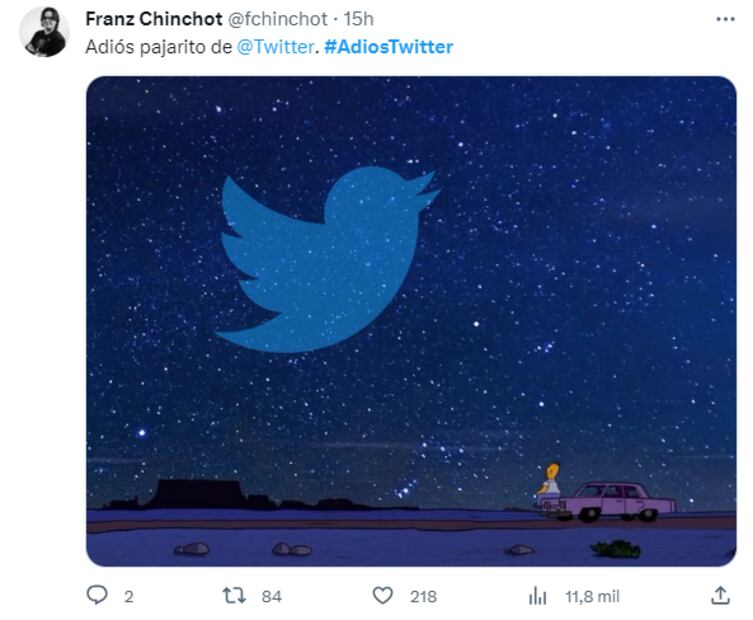Click the views bar chart icon
Image resolution: width=753 pixels, height=620 pixels.
[537, 595]
